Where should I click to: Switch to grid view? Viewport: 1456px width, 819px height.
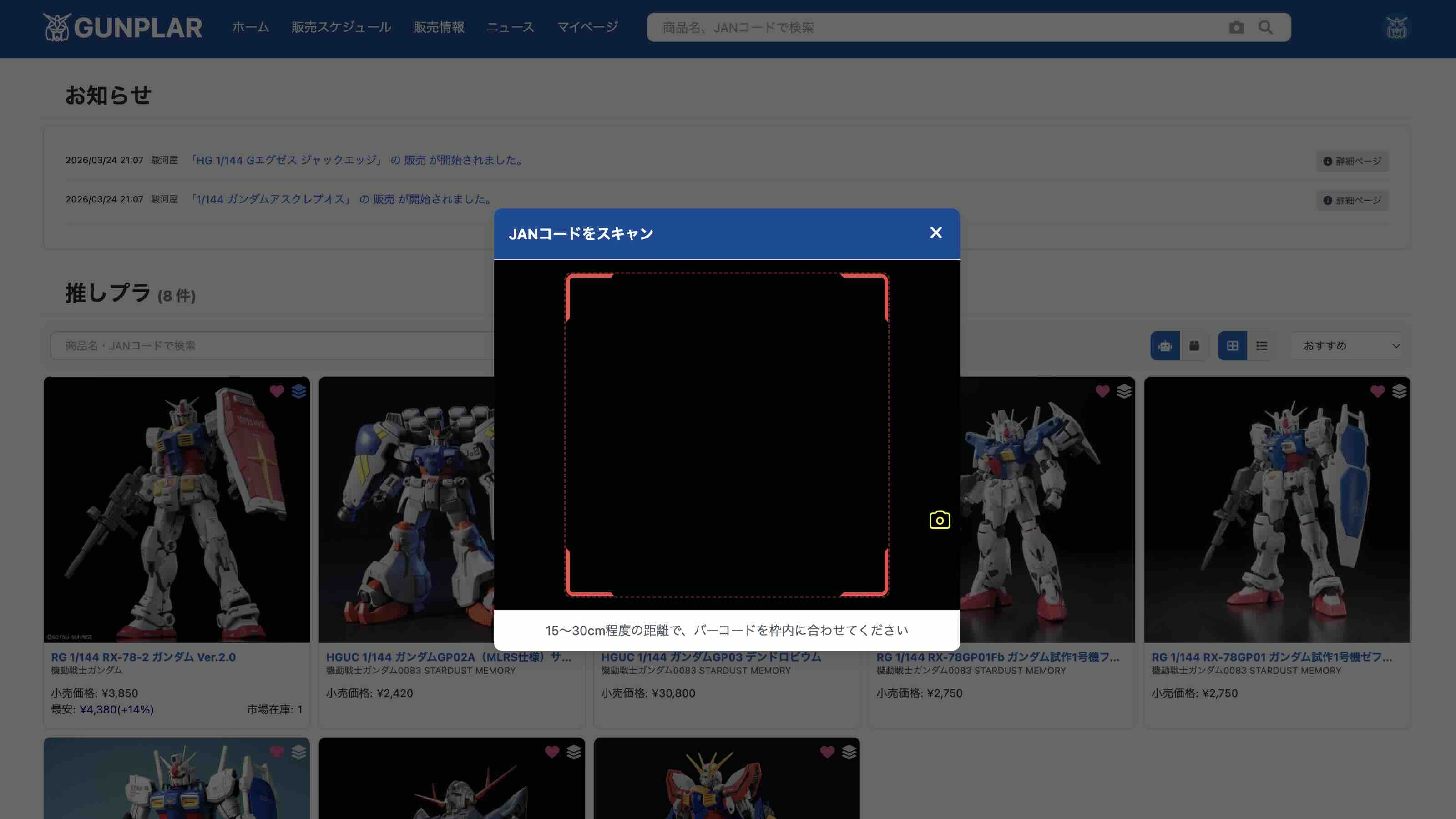click(x=1232, y=345)
